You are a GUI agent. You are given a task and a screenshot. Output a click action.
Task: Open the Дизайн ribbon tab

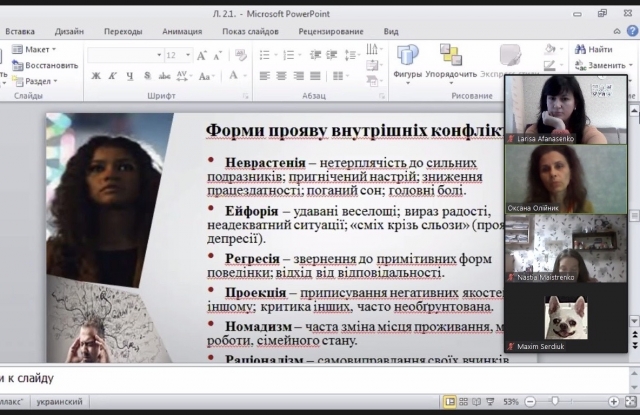[69, 31]
